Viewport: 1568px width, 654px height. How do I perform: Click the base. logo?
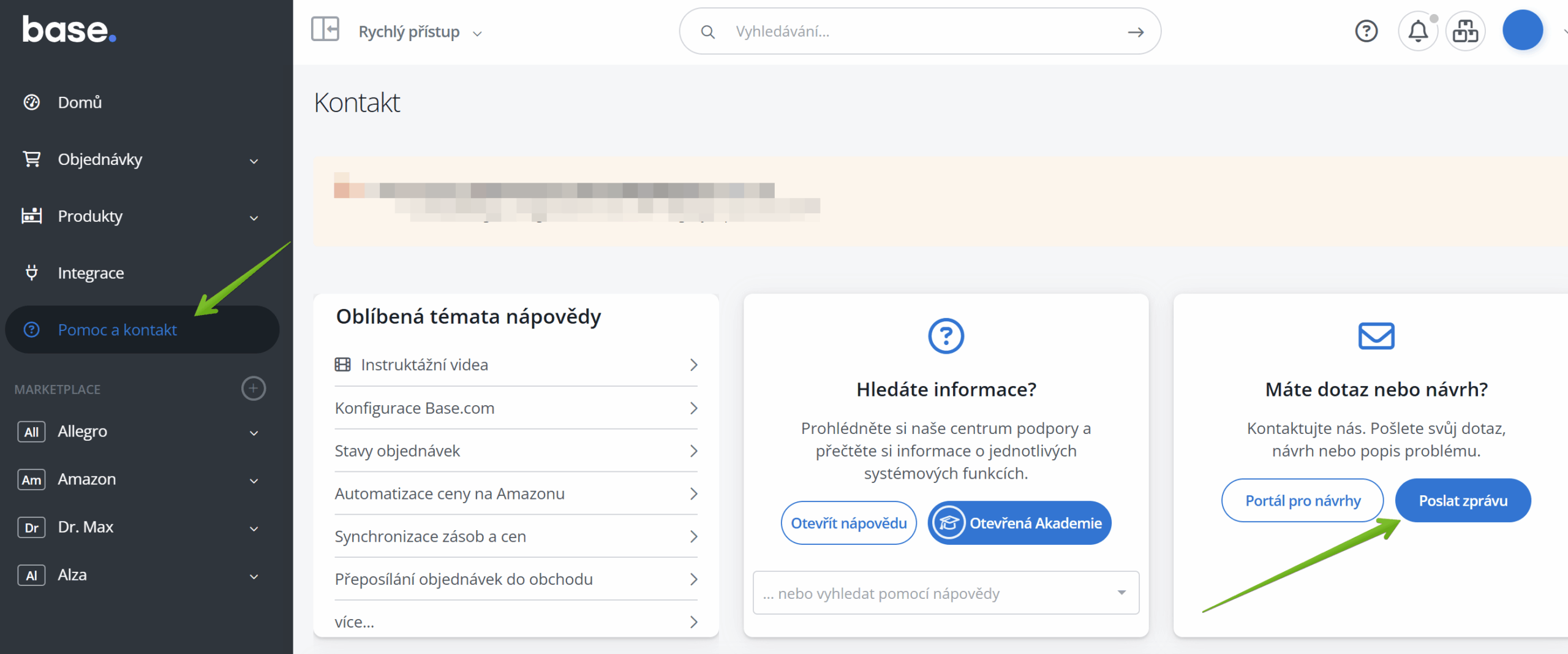69,30
